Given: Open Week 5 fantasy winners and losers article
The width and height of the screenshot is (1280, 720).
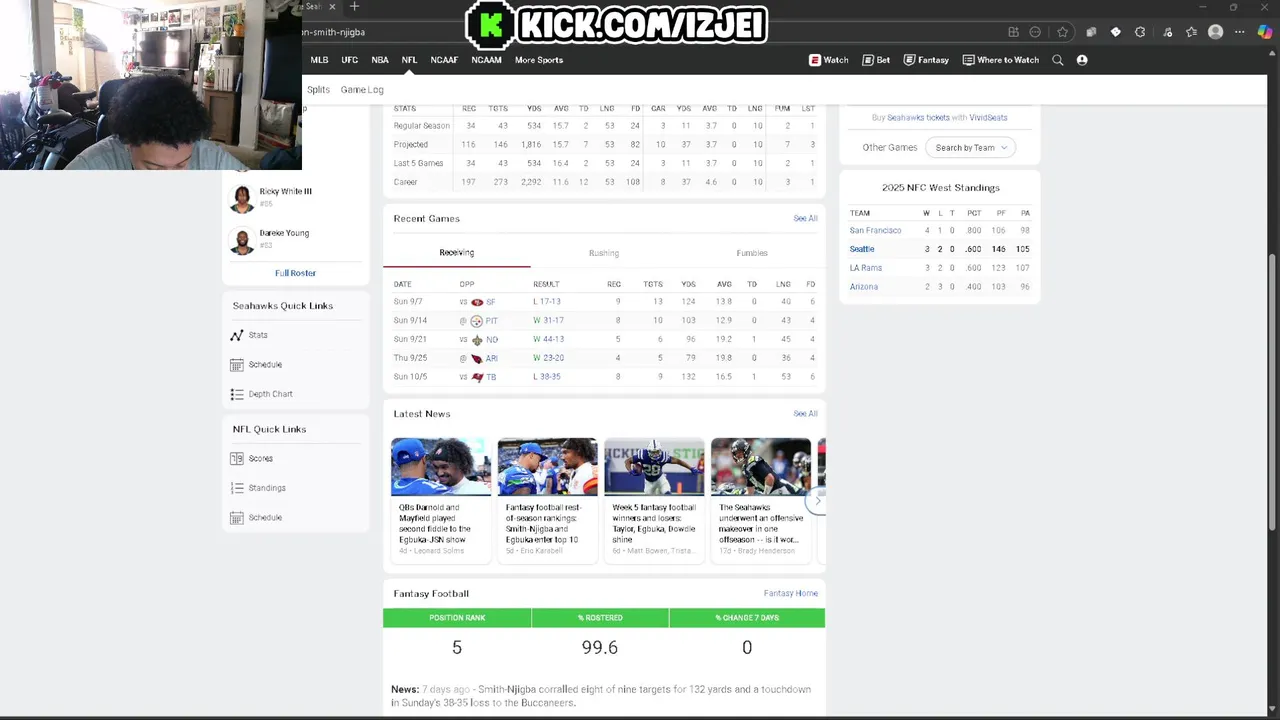Looking at the screenshot, I should (x=654, y=500).
